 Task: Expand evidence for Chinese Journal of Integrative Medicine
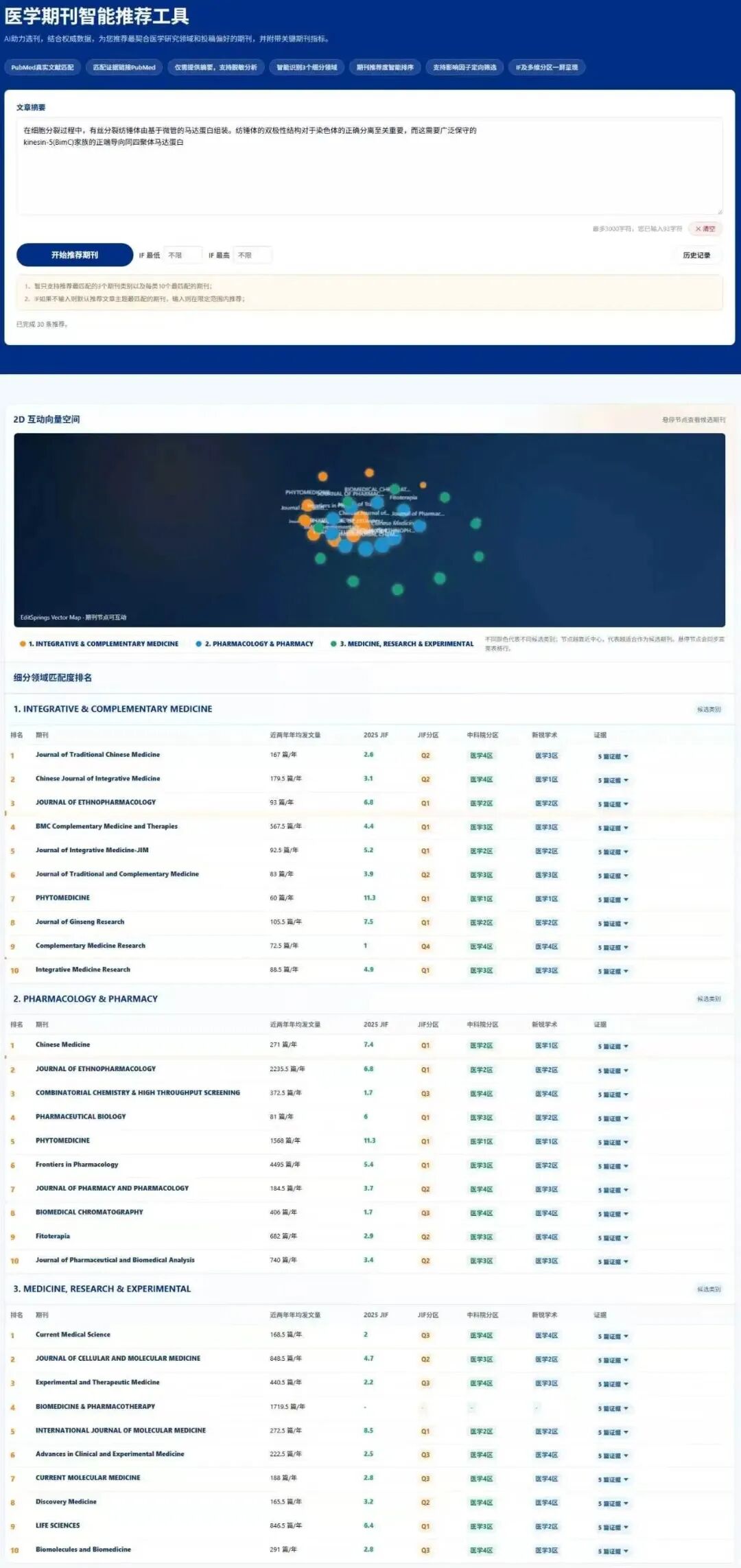tap(613, 780)
